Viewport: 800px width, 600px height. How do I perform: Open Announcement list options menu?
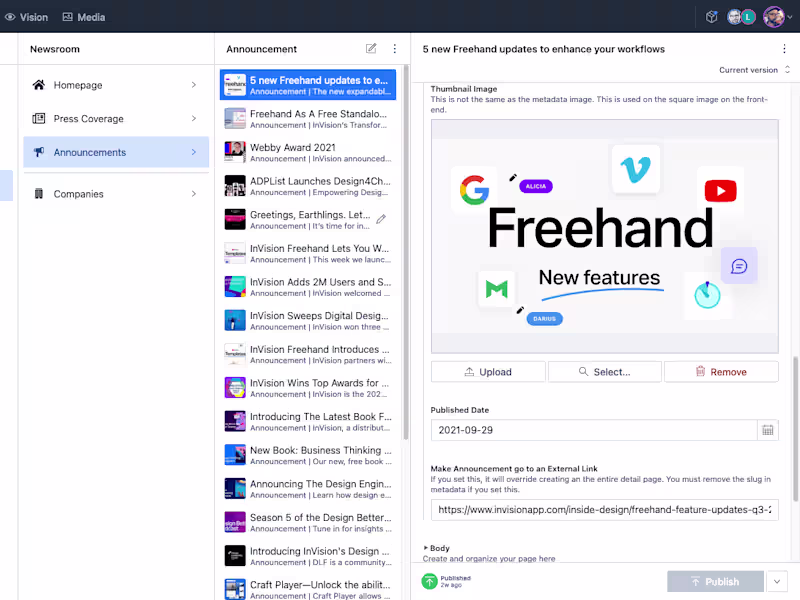click(394, 48)
